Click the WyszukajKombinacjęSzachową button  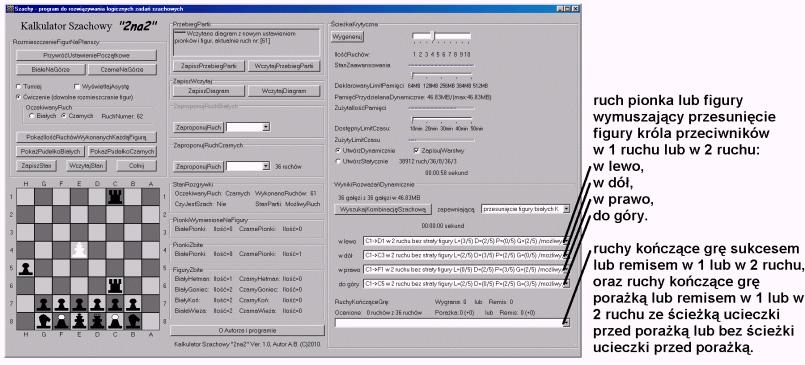(x=381, y=209)
